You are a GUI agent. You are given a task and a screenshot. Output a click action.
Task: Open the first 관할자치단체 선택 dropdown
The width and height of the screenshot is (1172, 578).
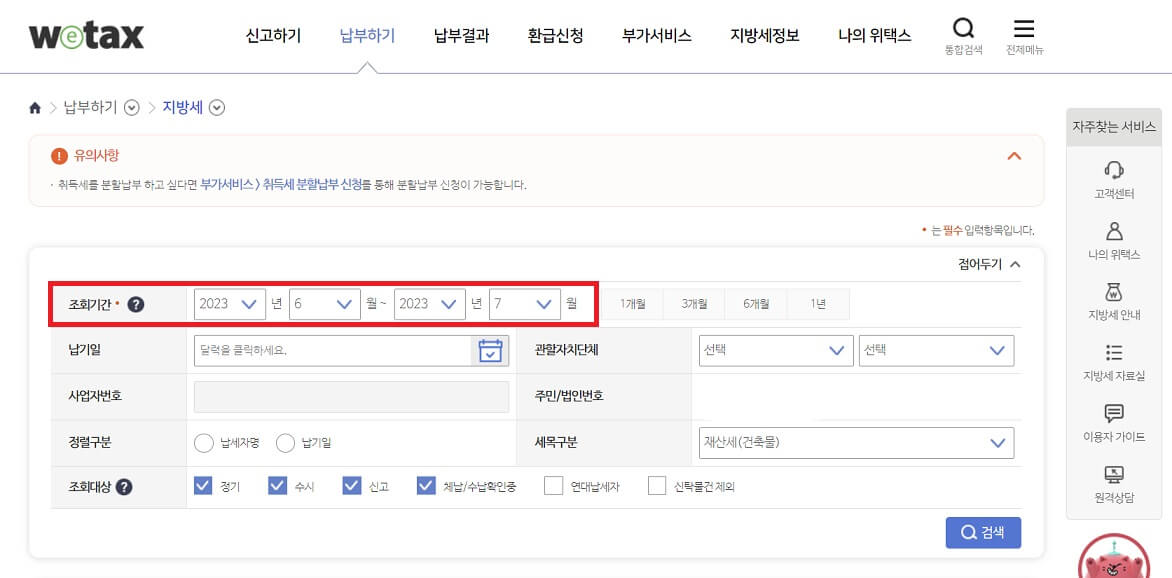point(775,350)
